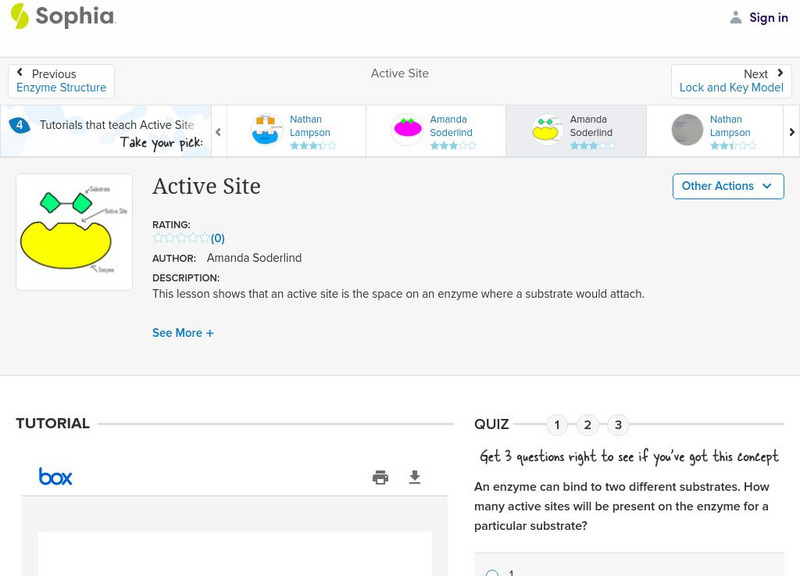Expand the See More description
This screenshot has height=576, width=800.
click(183, 333)
